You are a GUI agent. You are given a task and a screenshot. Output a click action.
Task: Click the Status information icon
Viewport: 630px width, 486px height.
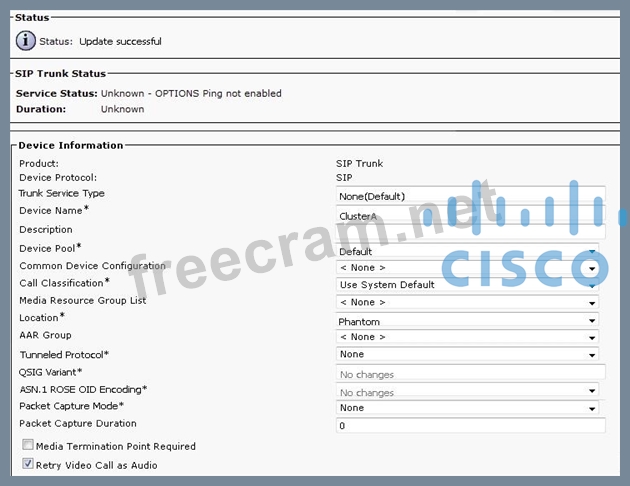click(26, 41)
